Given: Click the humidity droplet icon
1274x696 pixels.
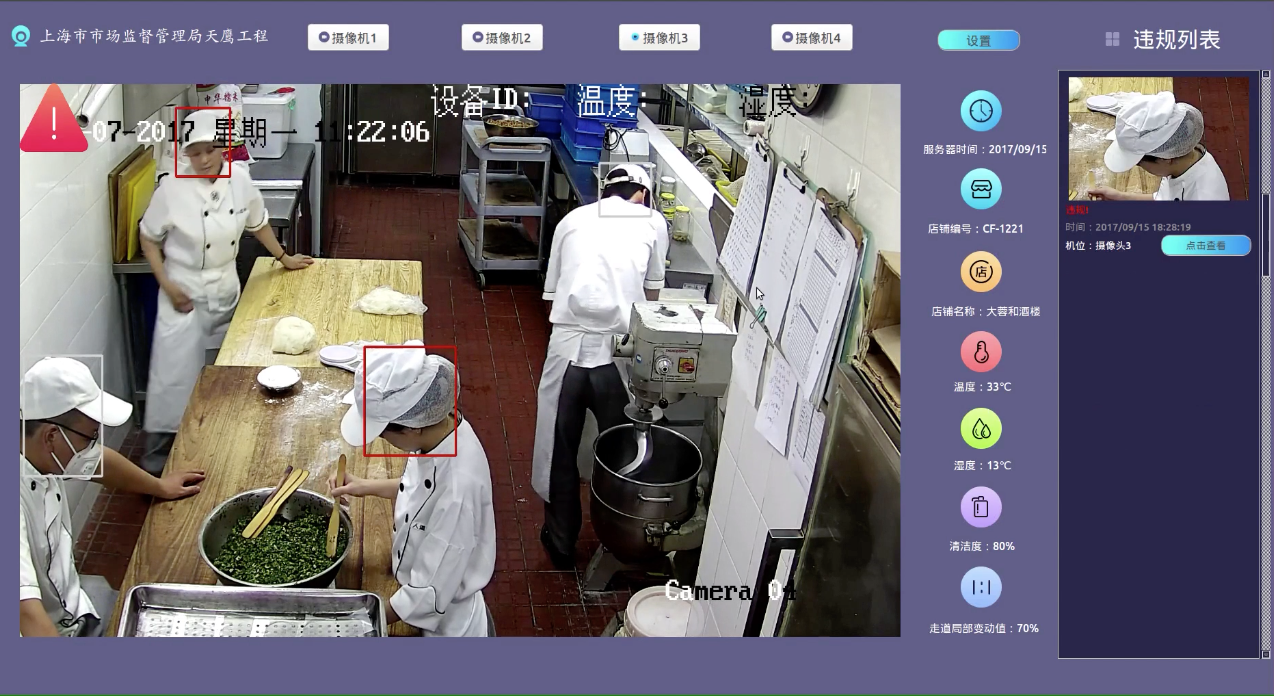Looking at the screenshot, I should click(x=981, y=429).
